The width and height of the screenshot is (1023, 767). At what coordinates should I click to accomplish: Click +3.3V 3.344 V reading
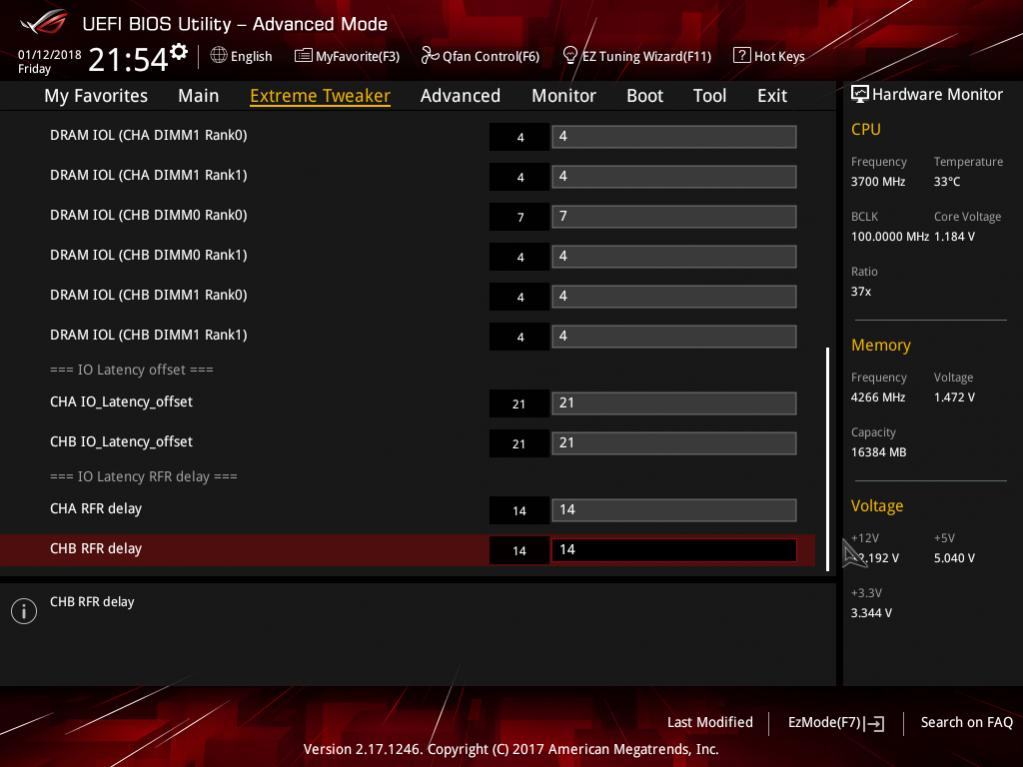coord(871,613)
